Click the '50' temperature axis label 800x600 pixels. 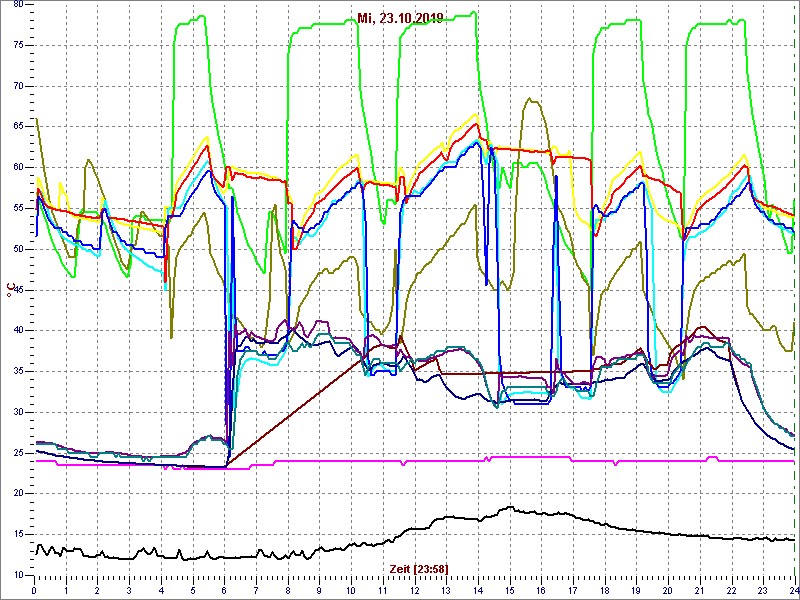[x=17, y=249]
